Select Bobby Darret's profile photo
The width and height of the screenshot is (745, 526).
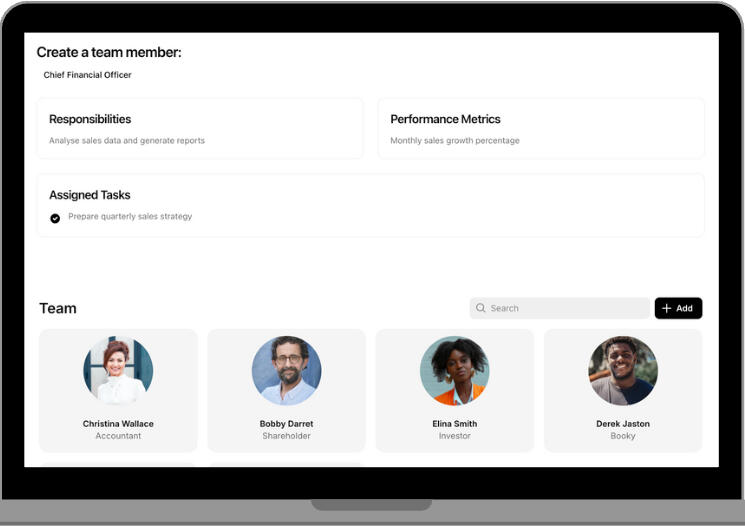pos(286,370)
